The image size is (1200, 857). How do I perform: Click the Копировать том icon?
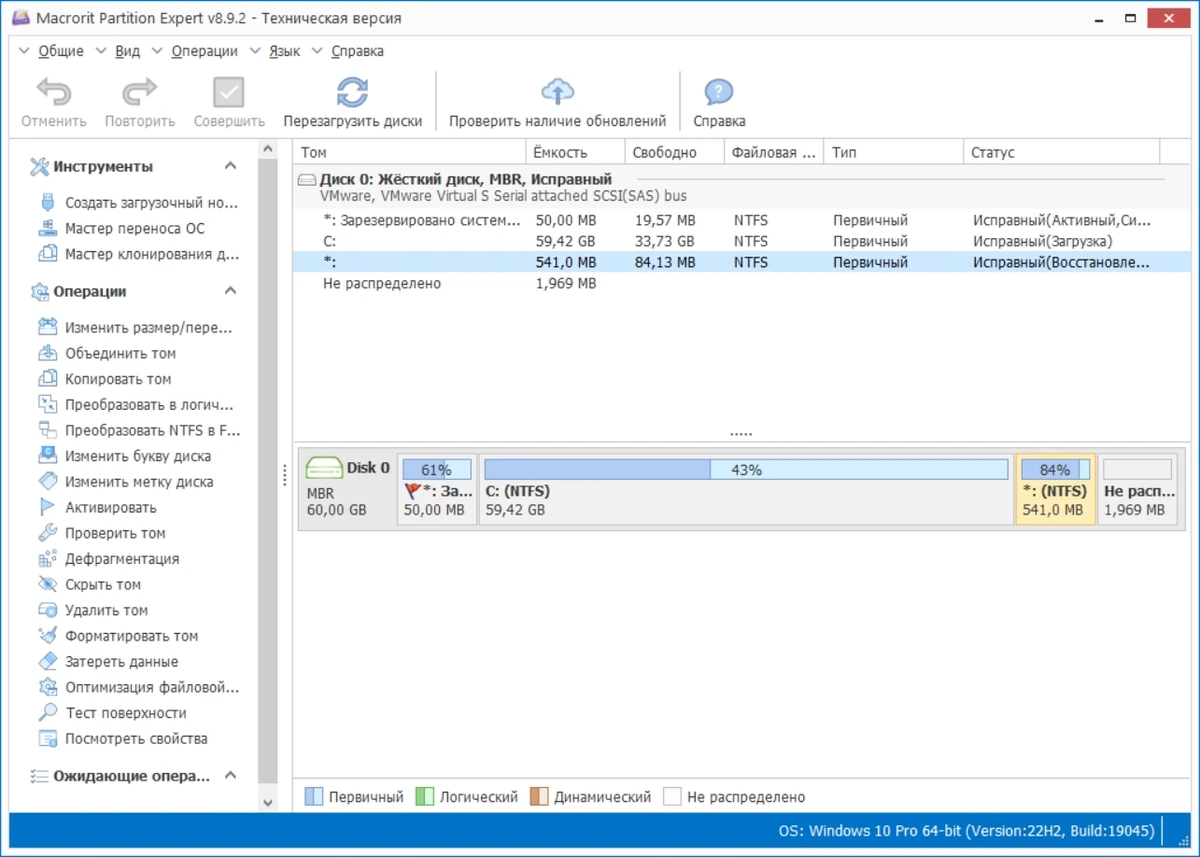coord(47,379)
